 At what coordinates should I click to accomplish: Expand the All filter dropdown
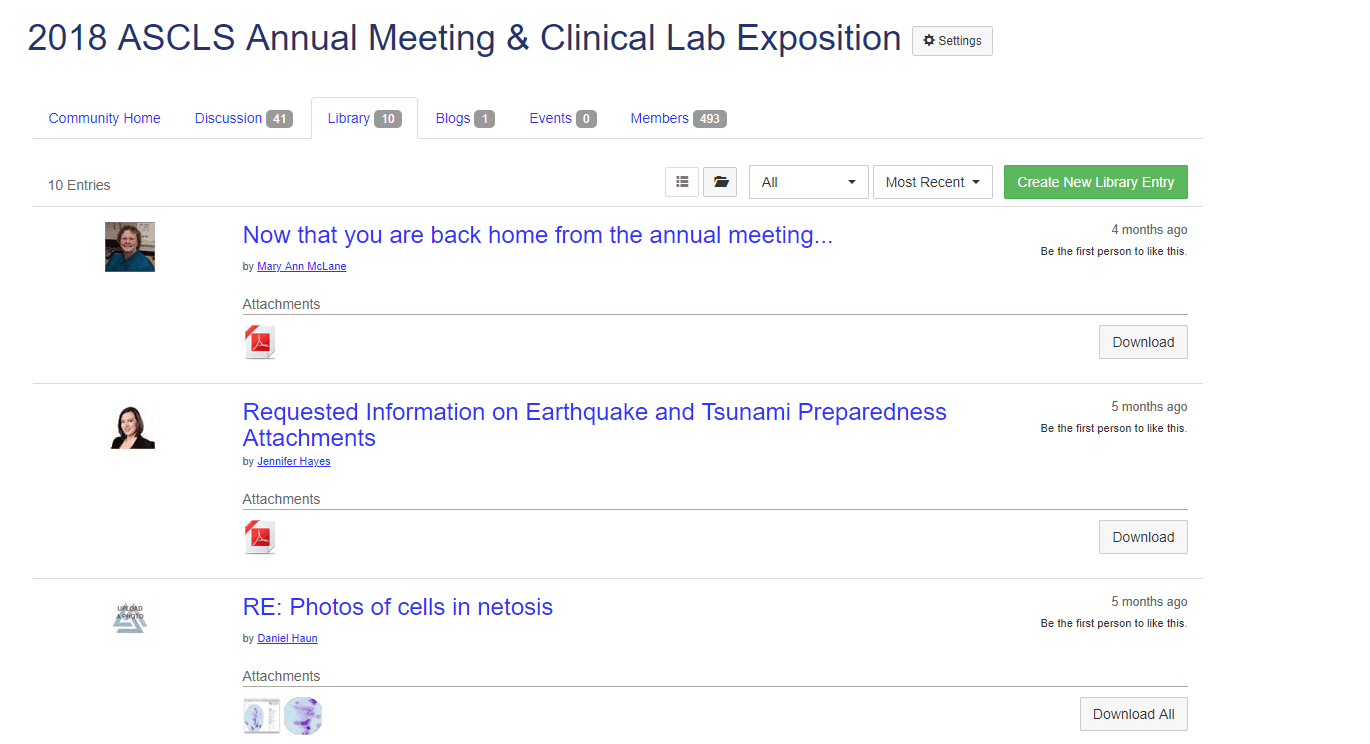click(808, 182)
